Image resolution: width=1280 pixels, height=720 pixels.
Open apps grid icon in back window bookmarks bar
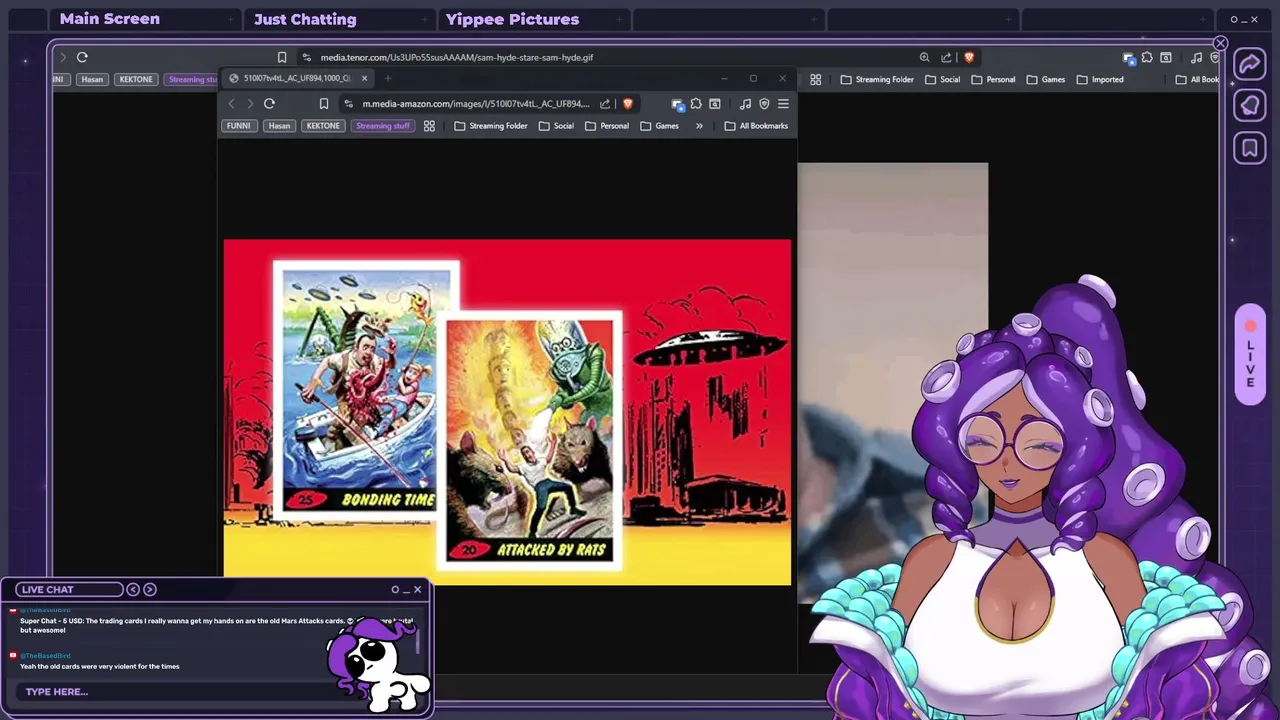[x=816, y=79]
